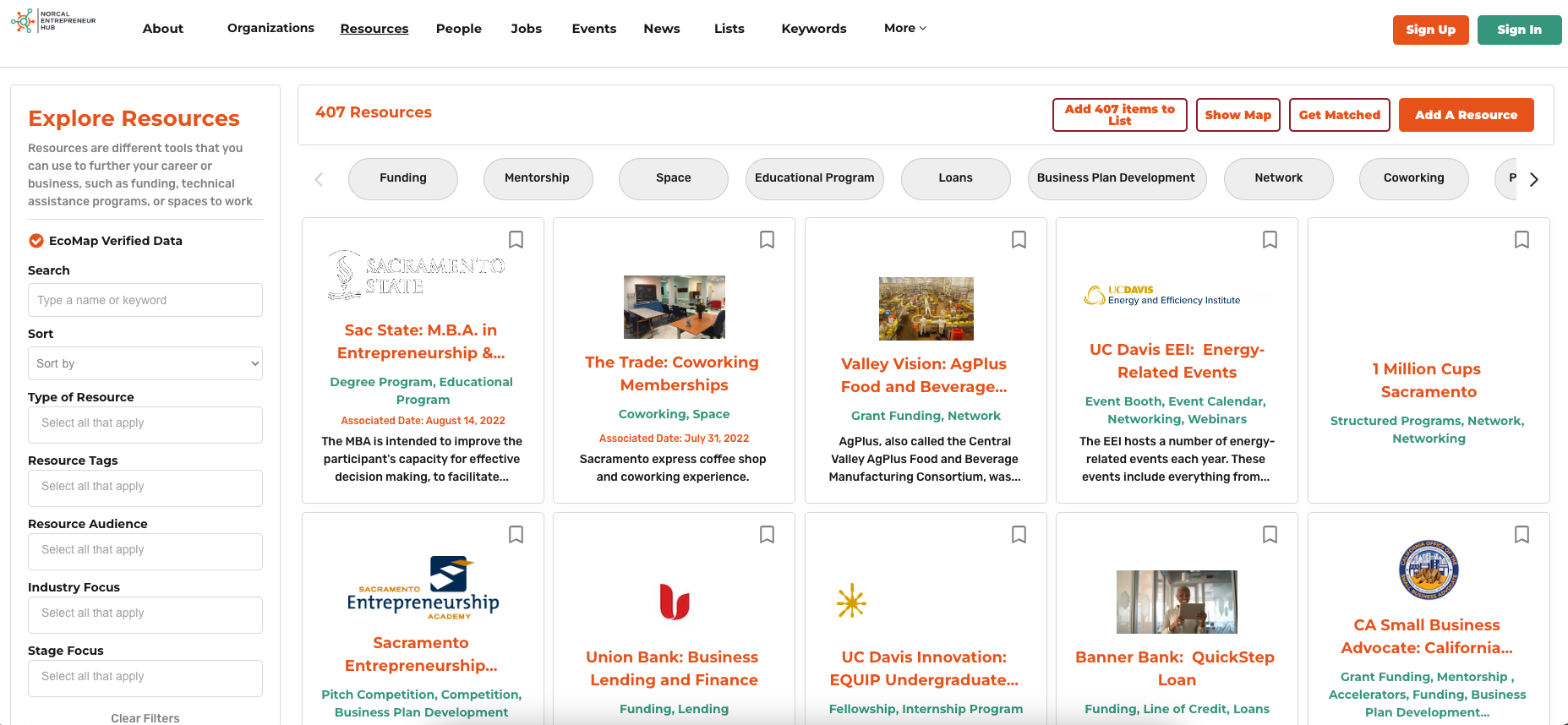The image size is (1568, 725).
Task: Show next category chips with right arrow
Action: pos(1534,179)
